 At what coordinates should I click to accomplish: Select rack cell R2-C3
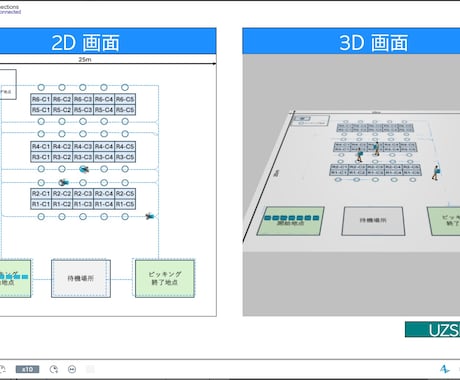83,193
